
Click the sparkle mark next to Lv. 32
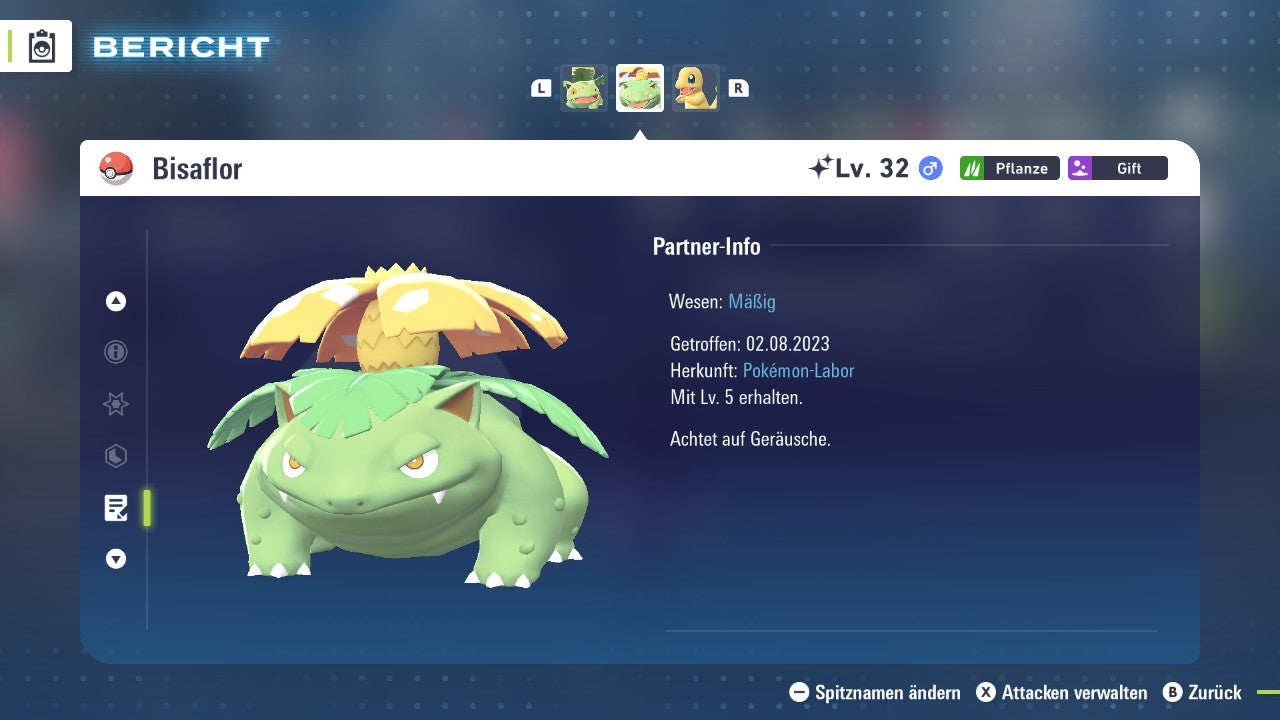820,168
